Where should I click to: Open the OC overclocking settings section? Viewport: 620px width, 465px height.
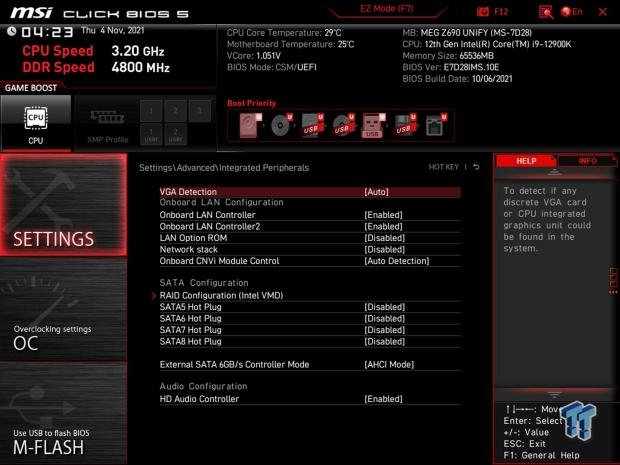(64, 310)
